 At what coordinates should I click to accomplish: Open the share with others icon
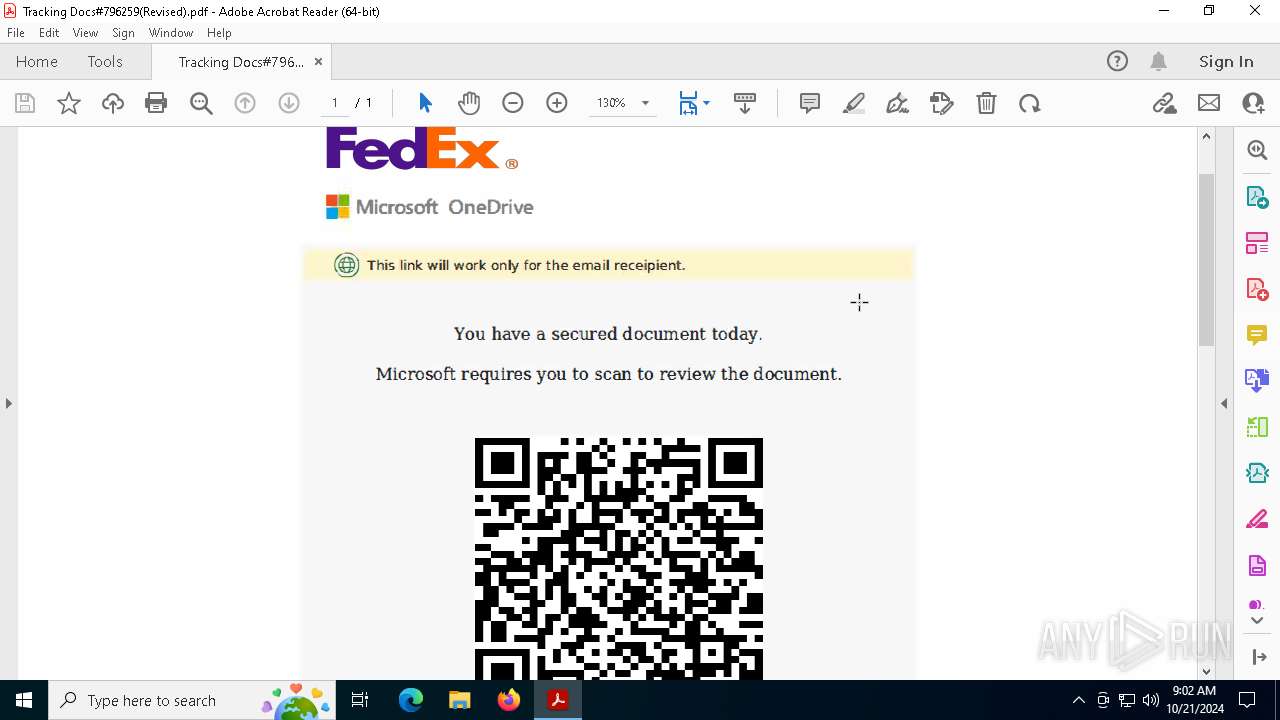(x=1253, y=103)
